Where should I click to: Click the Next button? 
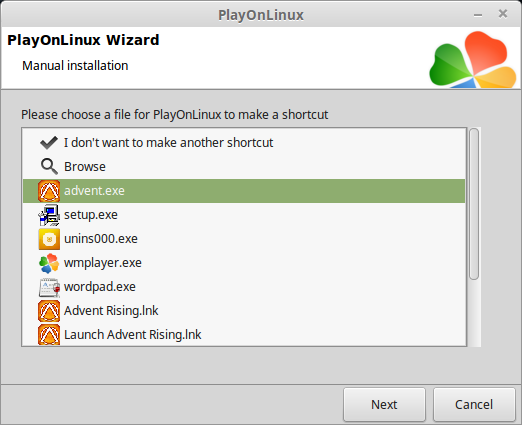pyautogui.click(x=384, y=405)
